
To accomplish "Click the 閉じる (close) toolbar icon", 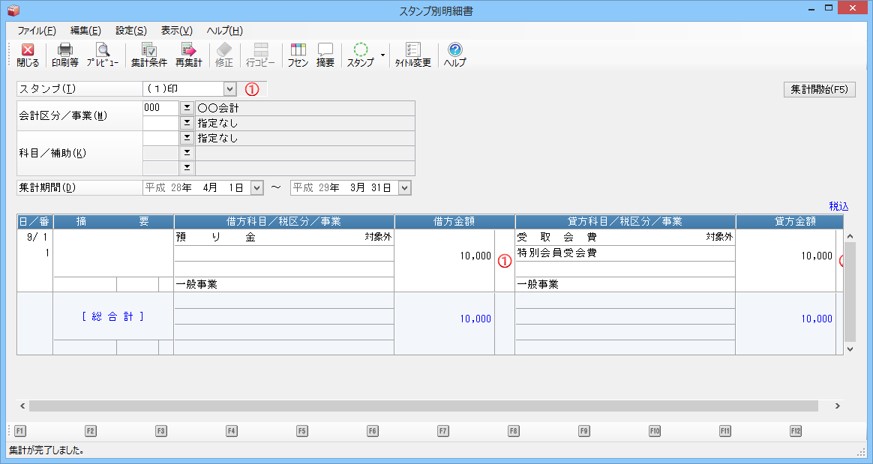I will coord(28,54).
